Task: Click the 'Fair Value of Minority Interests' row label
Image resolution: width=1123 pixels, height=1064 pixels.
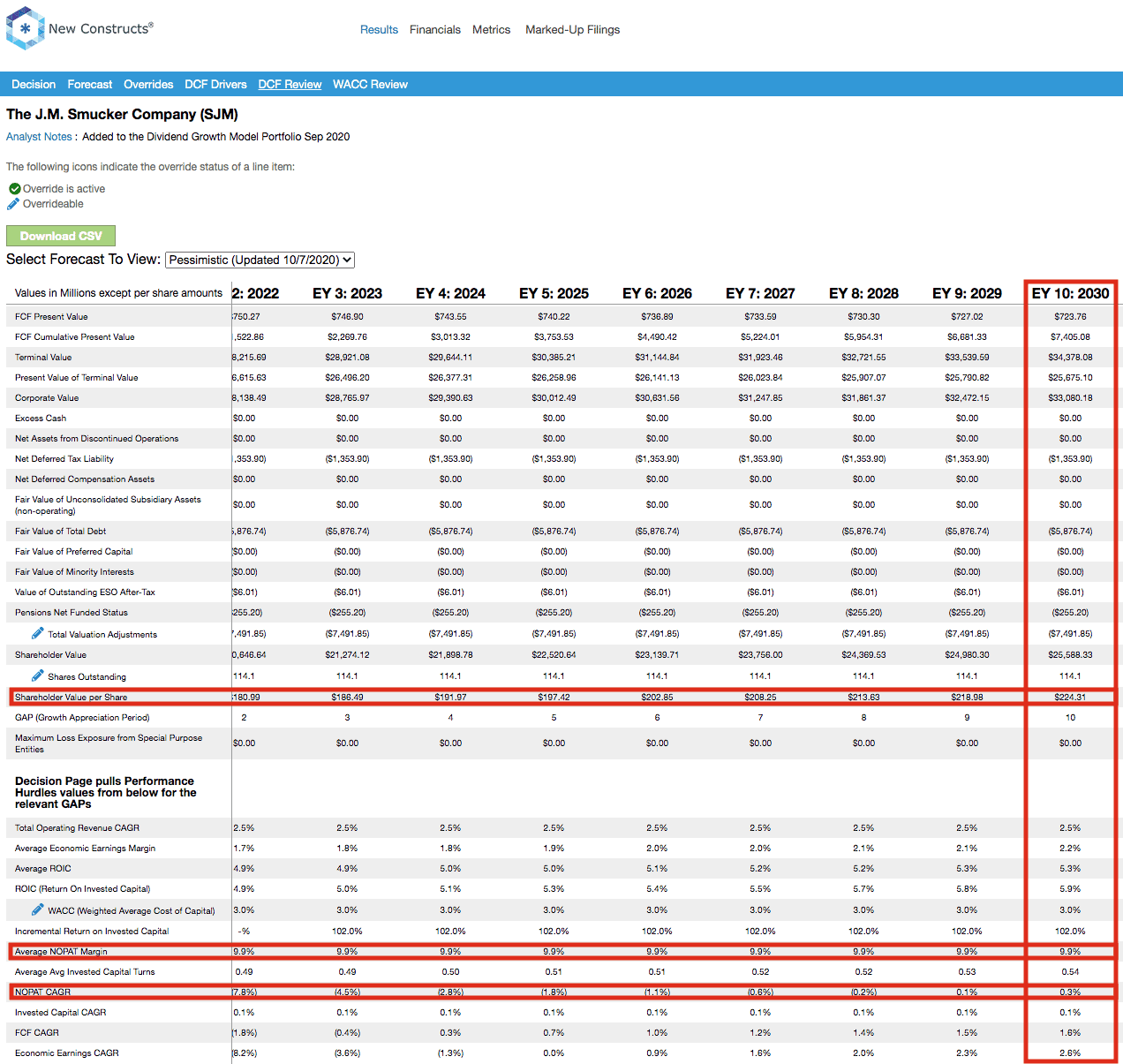Action: point(74,572)
